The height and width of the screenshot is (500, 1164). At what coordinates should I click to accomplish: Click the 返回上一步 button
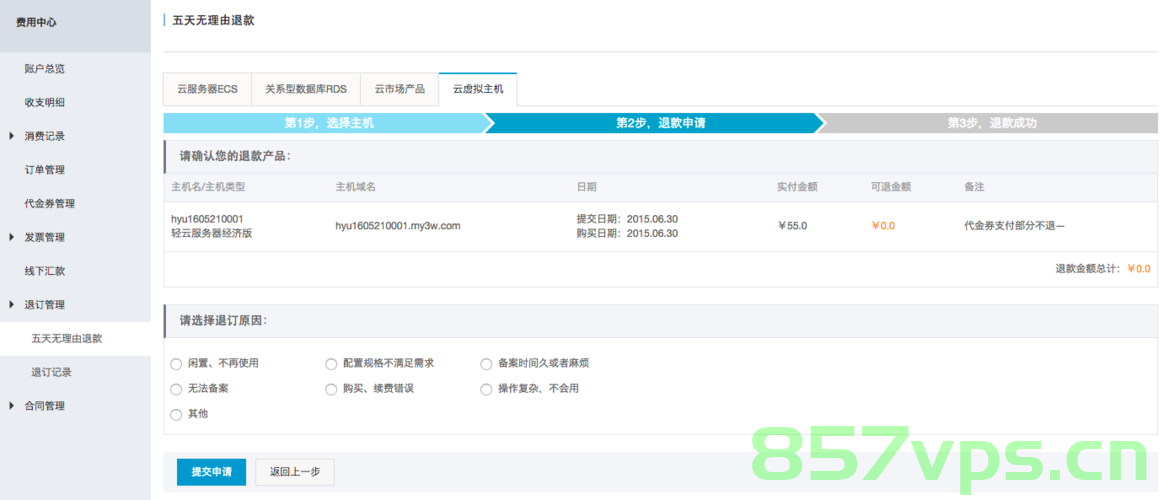click(x=295, y=472)
